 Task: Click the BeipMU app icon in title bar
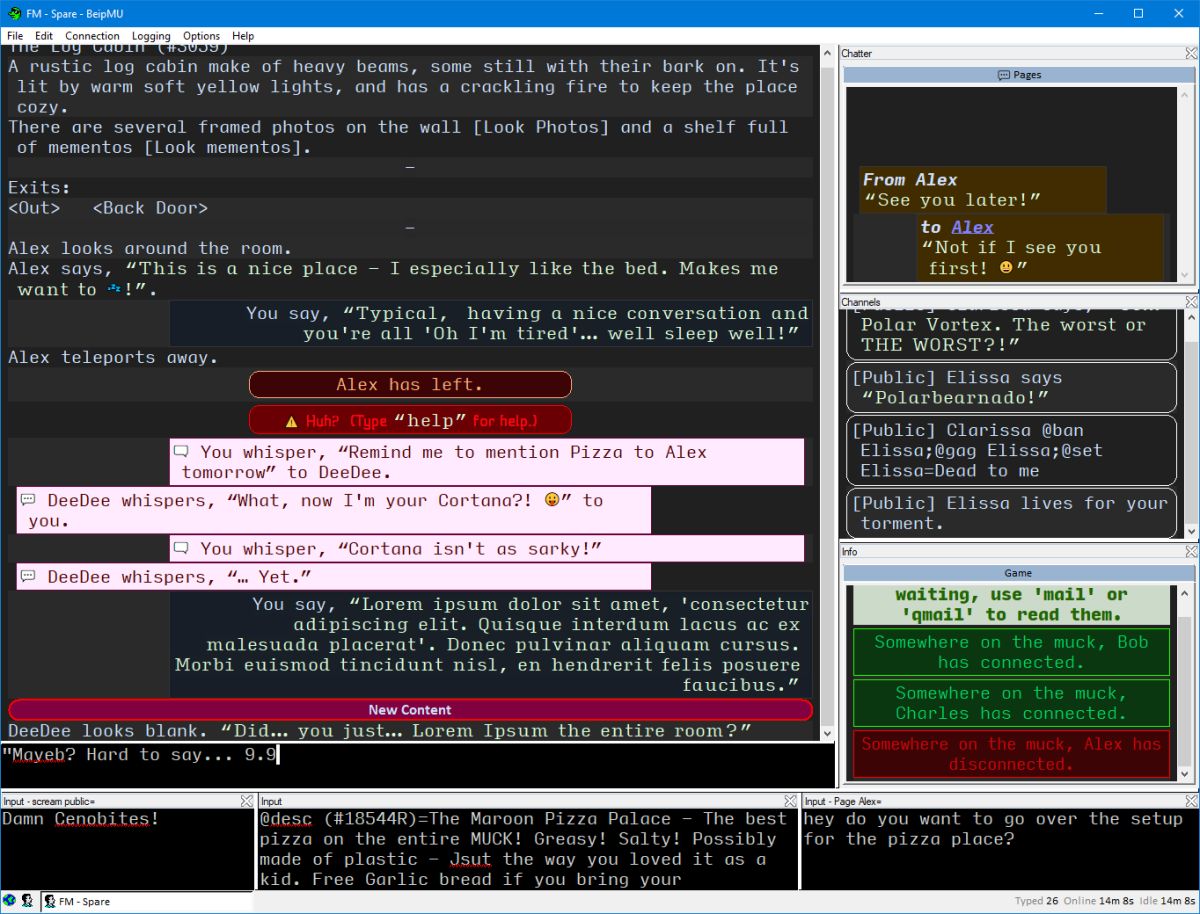point(14,13)
